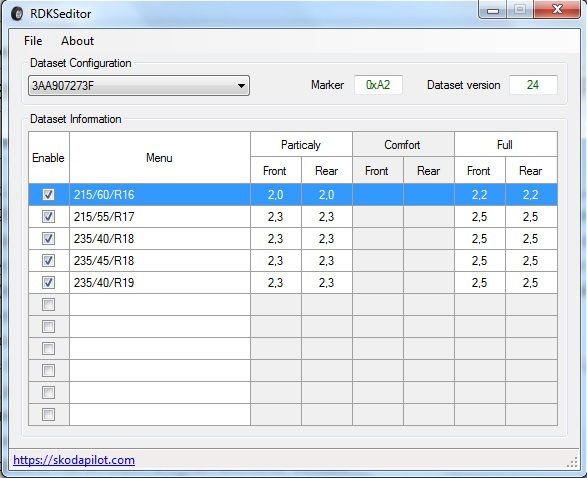Toggle Enable checkbox for 235/40/R19
This screenshot has height=478, width=587.
[x=48, y=283]
